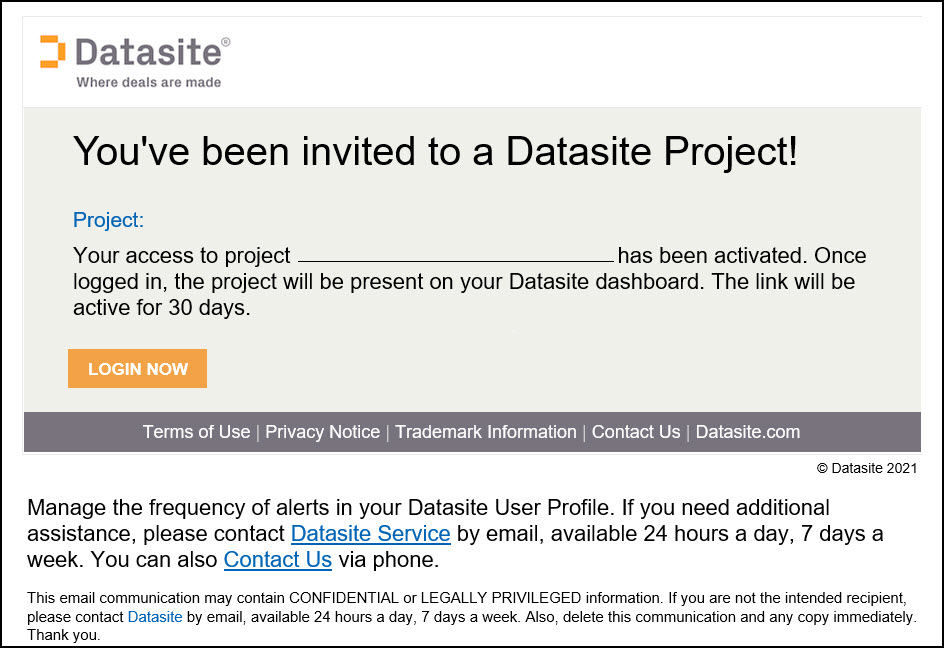
Task: Visit Datasite.com from the footer
Action: tap(747, 432)
